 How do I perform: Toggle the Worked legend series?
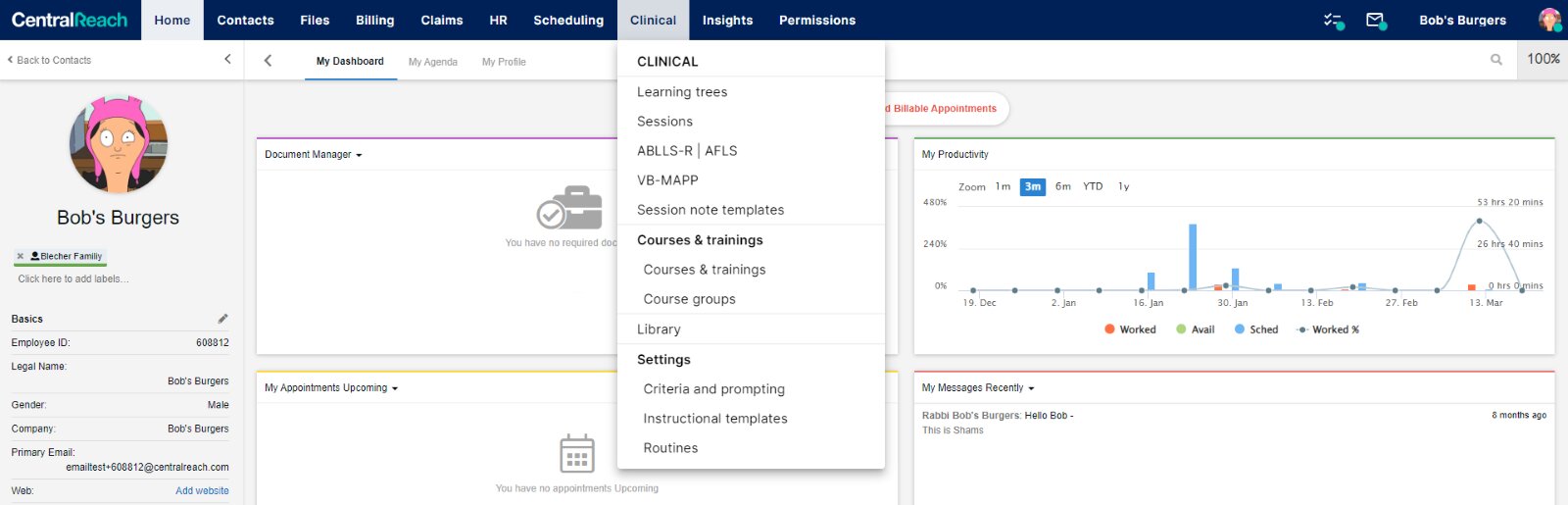click(1130, 329)
